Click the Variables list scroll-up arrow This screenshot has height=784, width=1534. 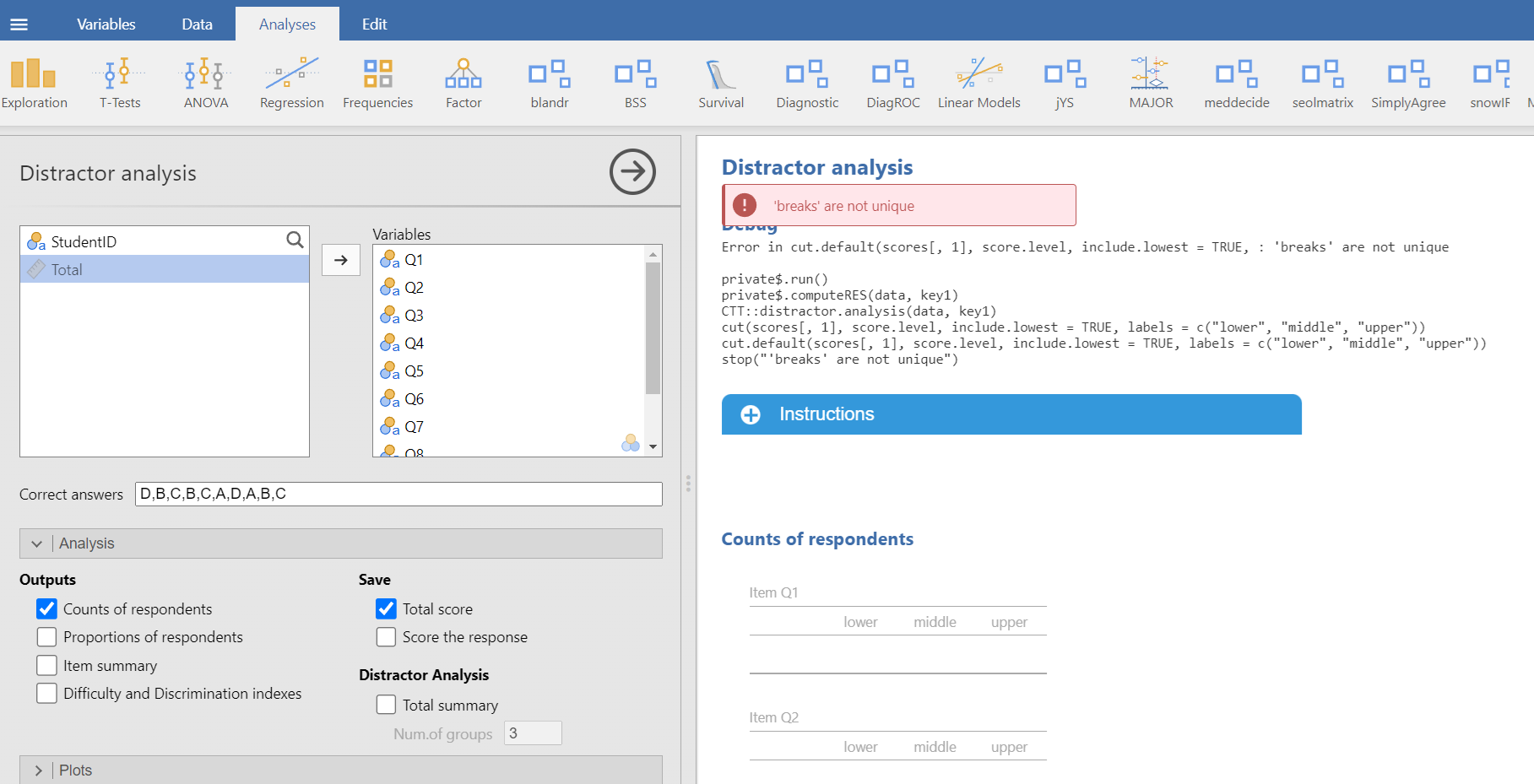pyautogui.click(x=653, y=253)
